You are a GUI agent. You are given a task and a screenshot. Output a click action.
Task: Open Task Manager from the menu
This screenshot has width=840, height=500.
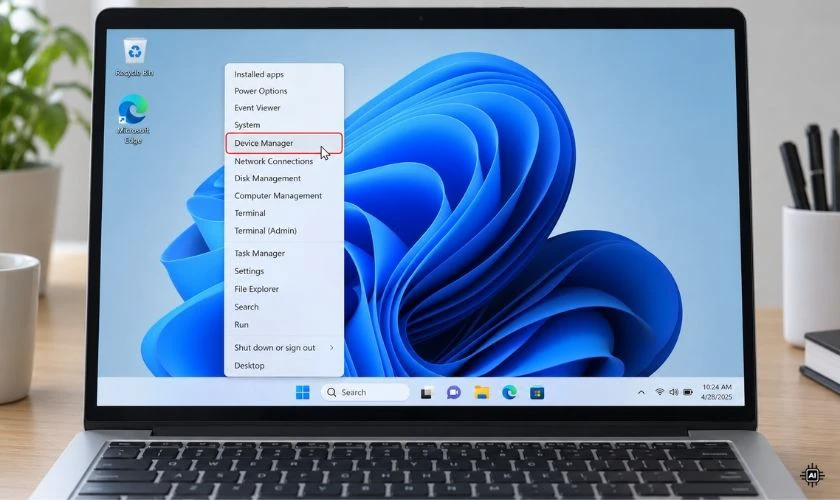284,253
